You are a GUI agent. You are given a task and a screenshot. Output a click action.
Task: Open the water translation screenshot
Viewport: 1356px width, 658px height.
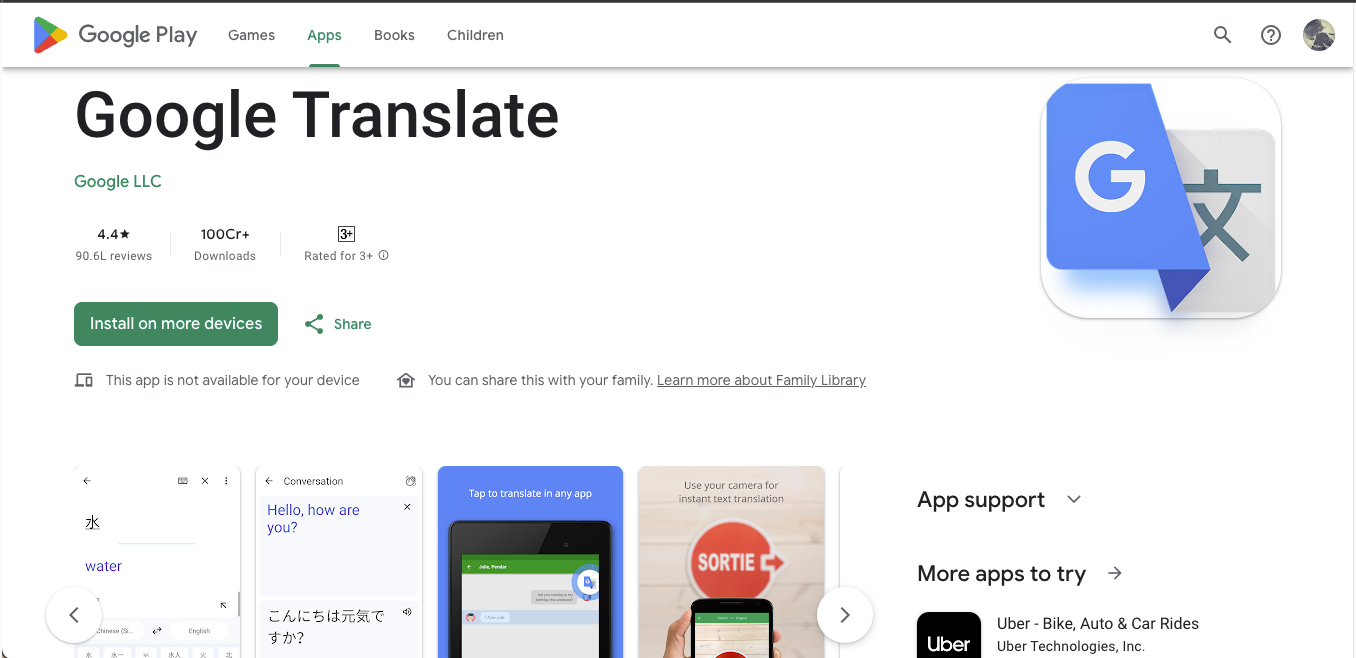point(158,562)
